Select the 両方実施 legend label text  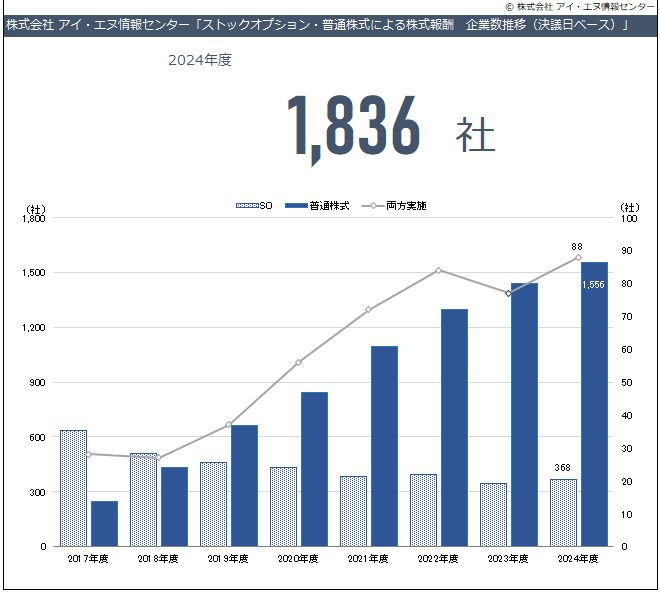(406, 205)
